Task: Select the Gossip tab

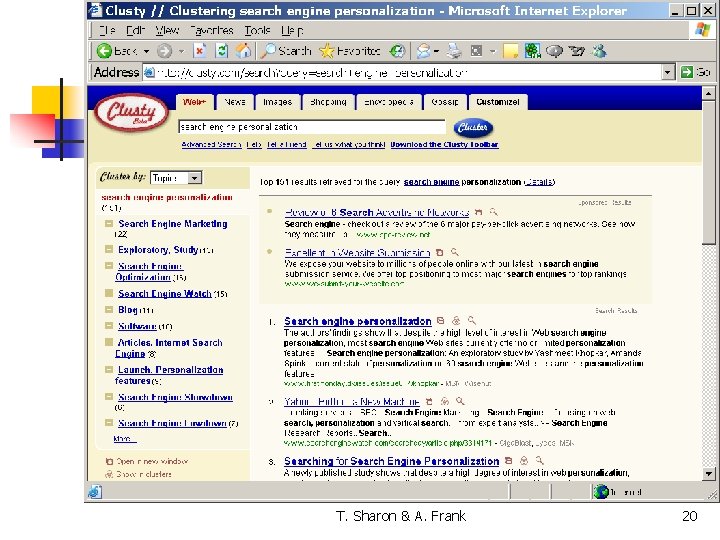Action: [444, 102]
